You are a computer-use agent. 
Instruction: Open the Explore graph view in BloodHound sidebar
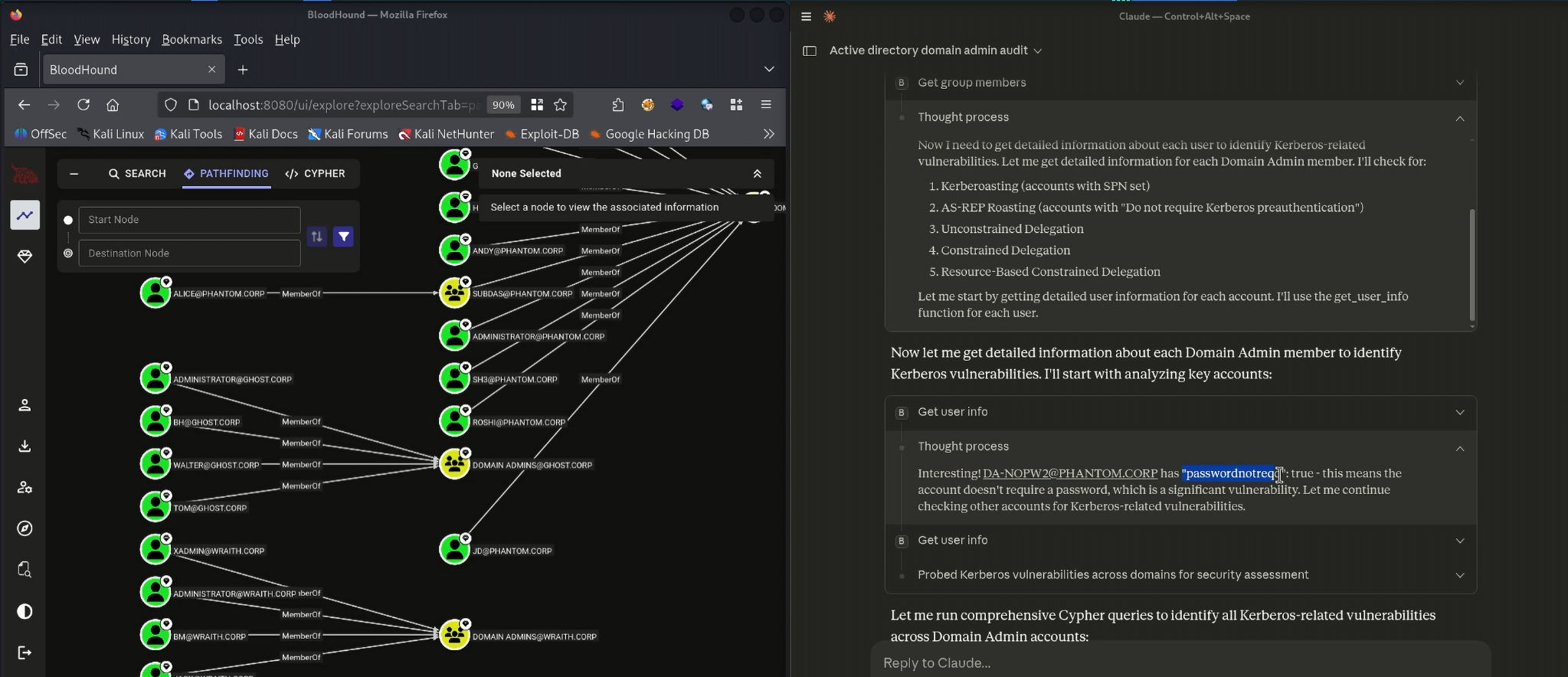25,215
